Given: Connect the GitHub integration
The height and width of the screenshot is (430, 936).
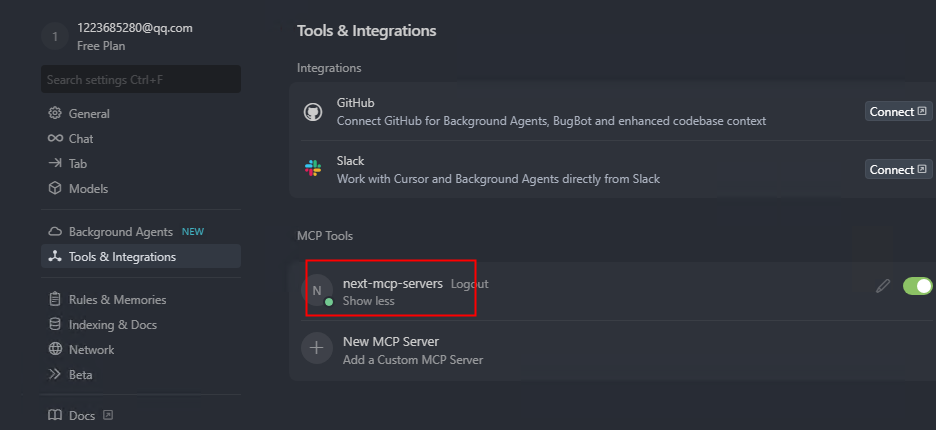Looking at the screenshot, I should tap(898, 112).
